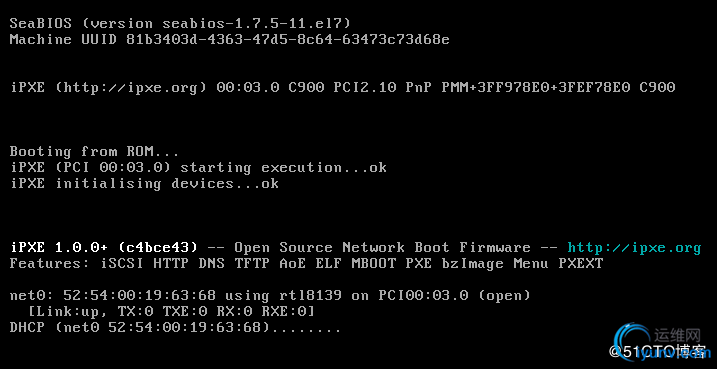Screen dimensions: 717x369
Task: Click the 51CTO blog watermark text
Action: tap(658, 351)
